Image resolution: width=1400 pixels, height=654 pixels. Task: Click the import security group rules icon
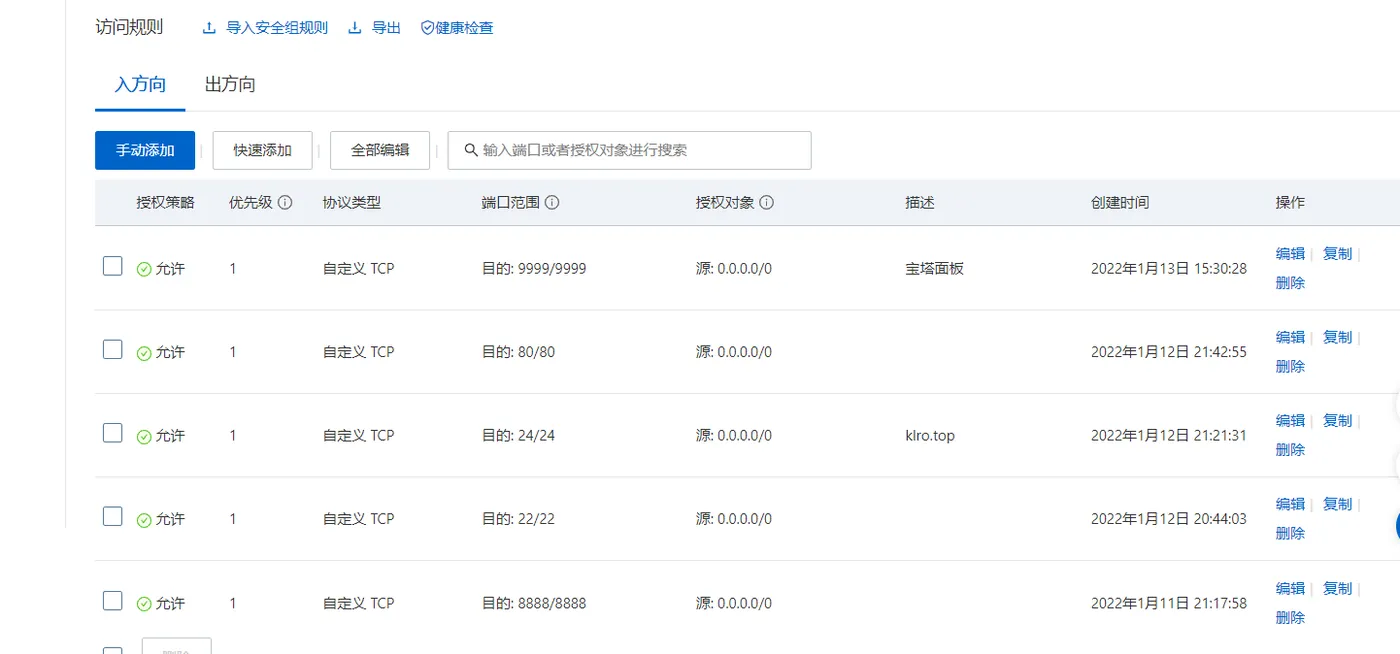(209, 28)
